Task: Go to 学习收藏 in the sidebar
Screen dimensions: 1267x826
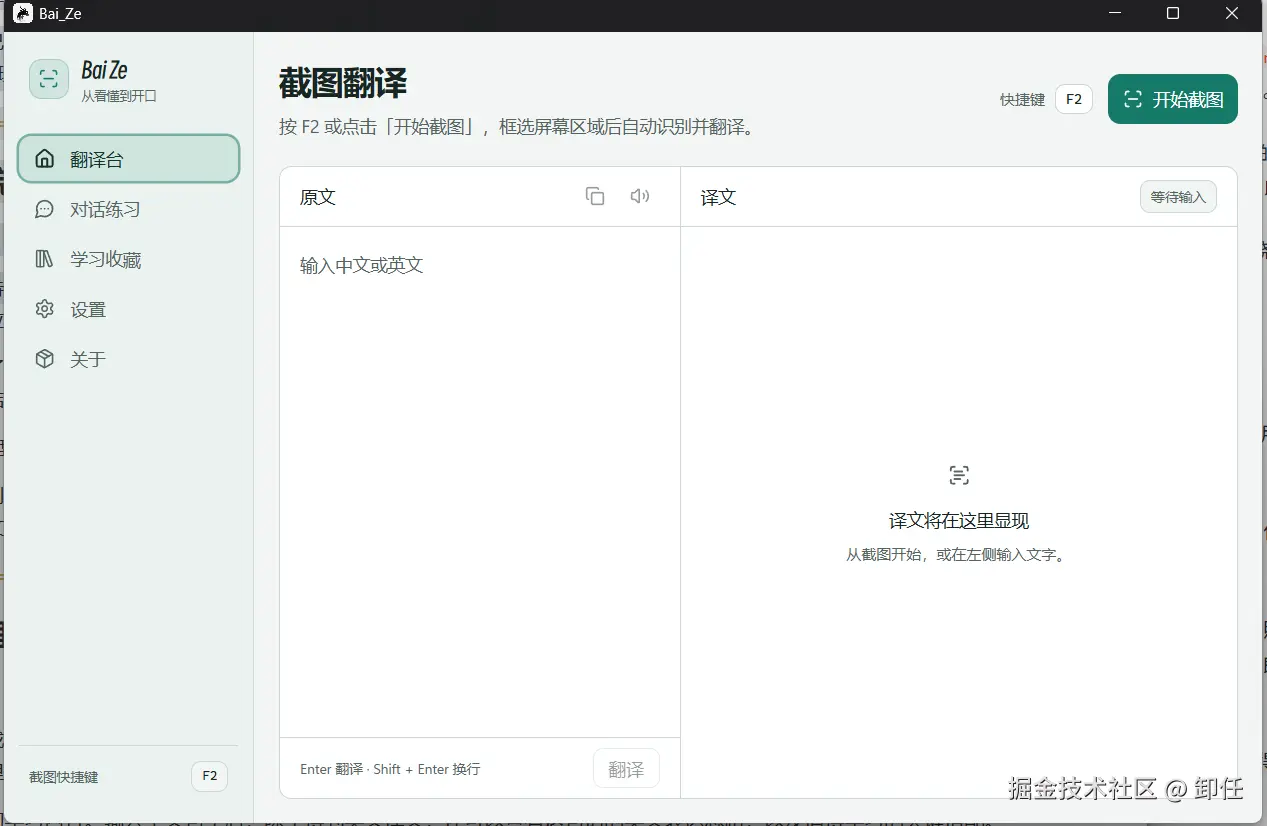Action: 129,259
